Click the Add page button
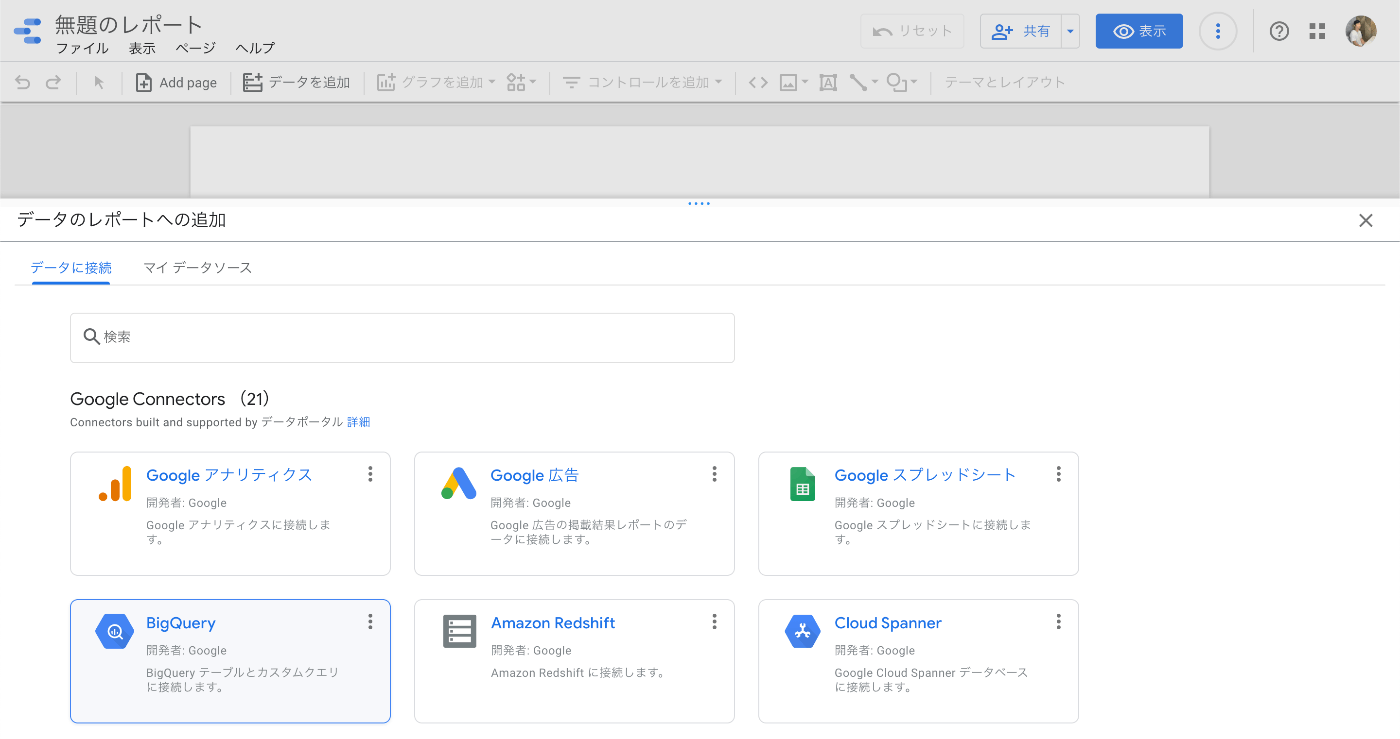Viewport: 1400px width, 739px height. pyautogui.click(x=176, y=83)
